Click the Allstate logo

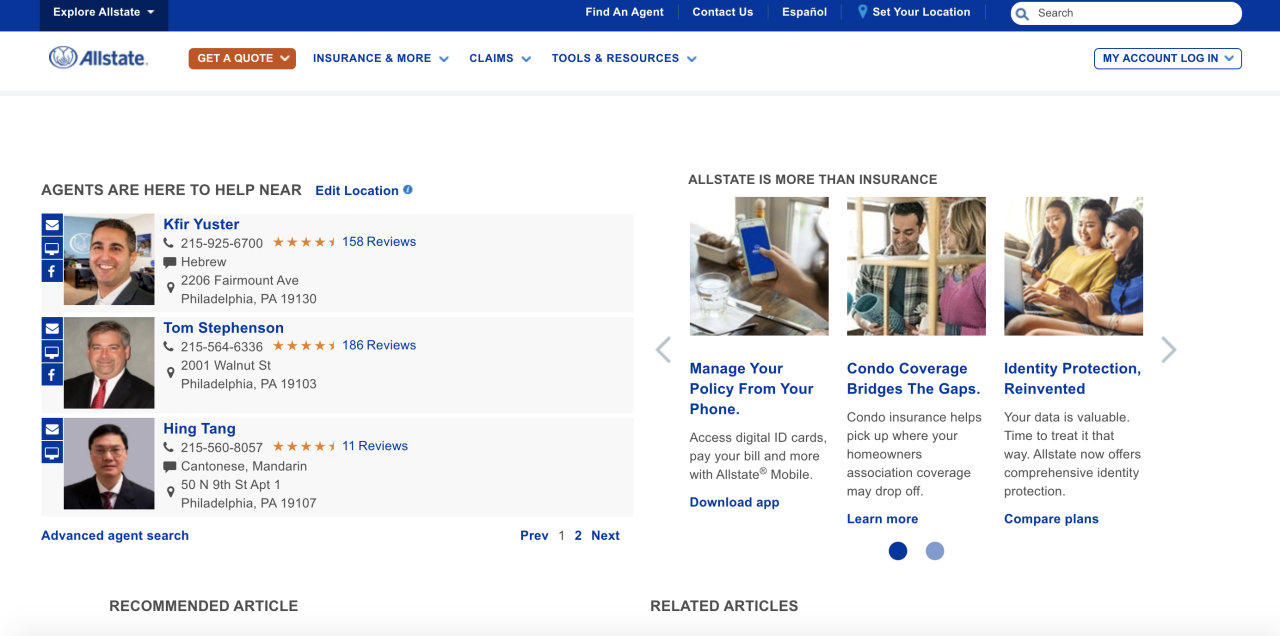pyautogui.click(x=98, y=58)
